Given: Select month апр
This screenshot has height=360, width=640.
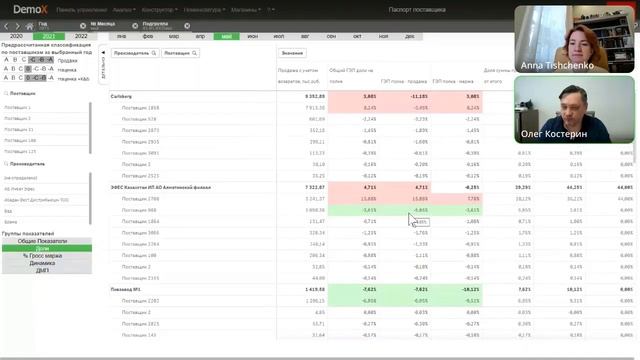Looking at the screenshot, I should click(200, 36).
